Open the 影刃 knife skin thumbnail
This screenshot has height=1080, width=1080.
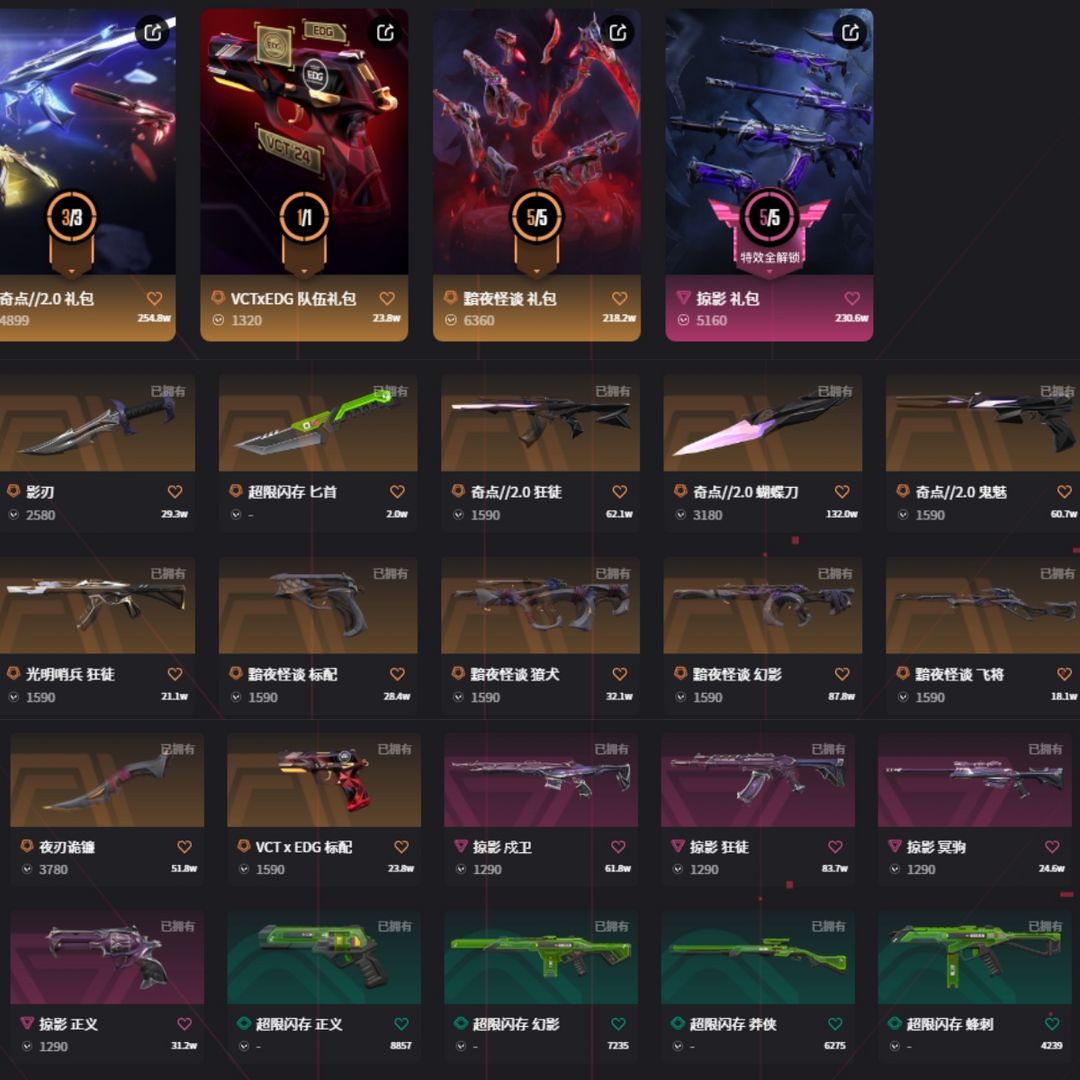[x=97, y=424]
